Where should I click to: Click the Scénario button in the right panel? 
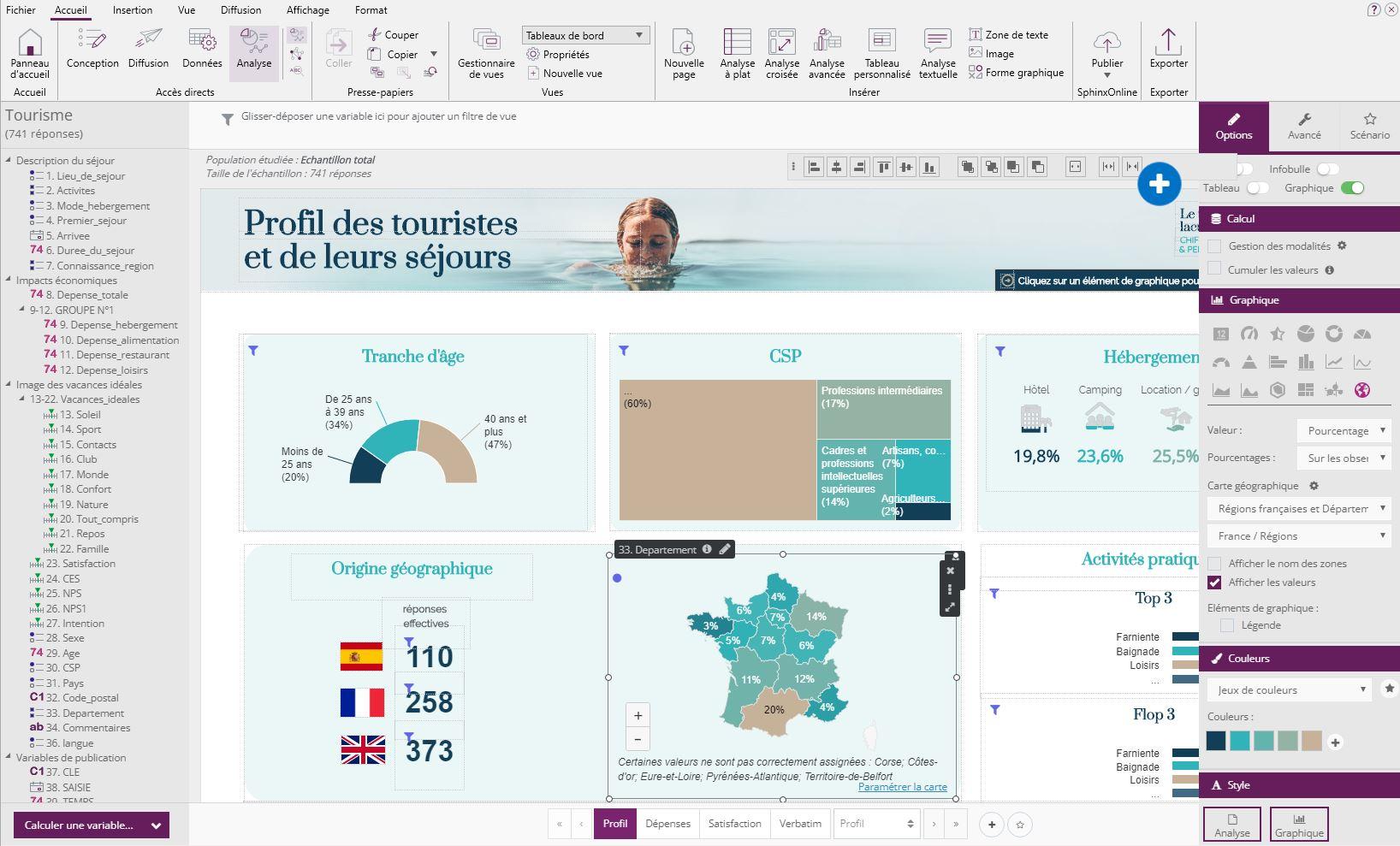pyautogui.click(x=1368, y=127)
